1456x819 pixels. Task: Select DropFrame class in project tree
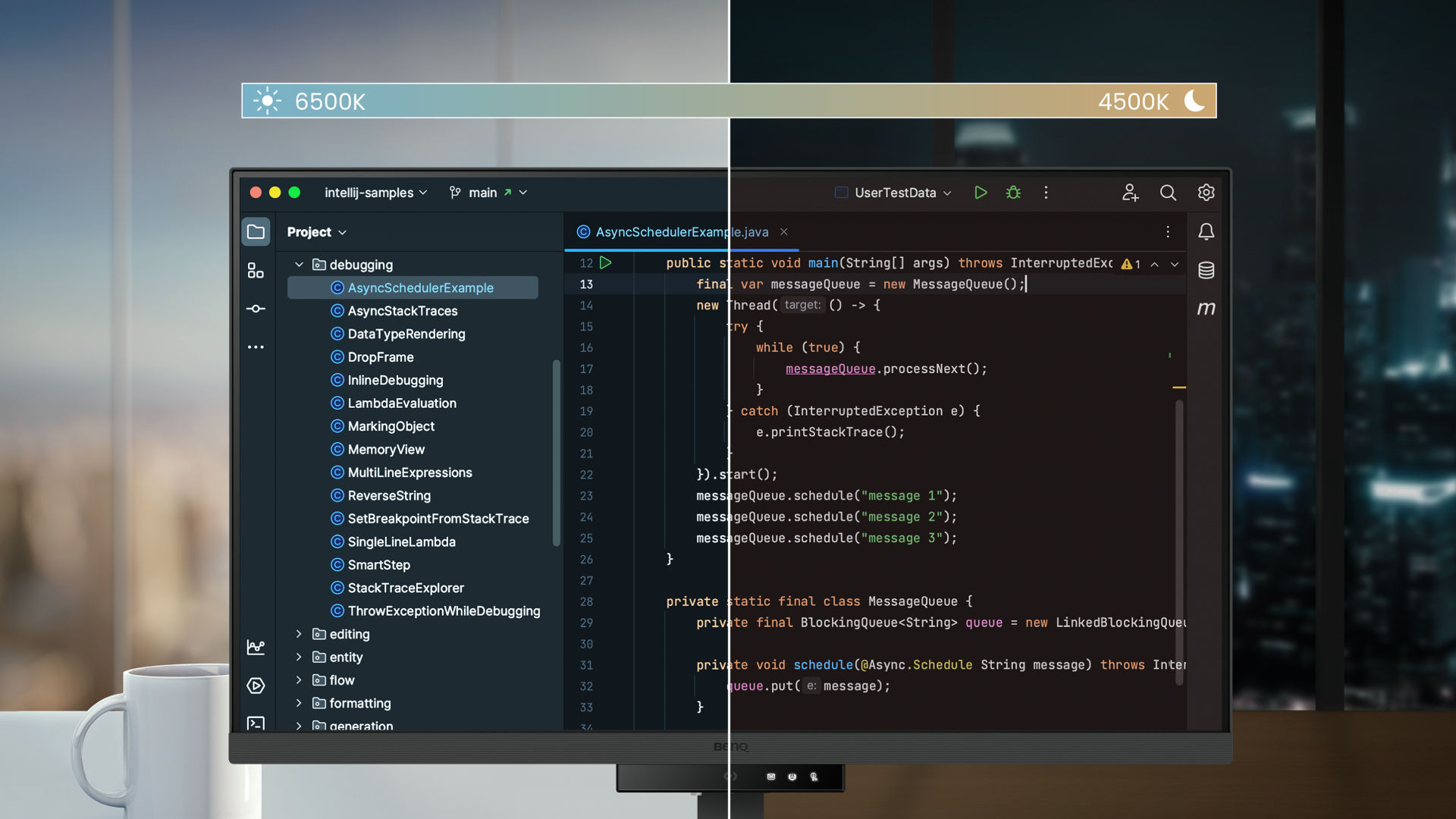point(380,357)
